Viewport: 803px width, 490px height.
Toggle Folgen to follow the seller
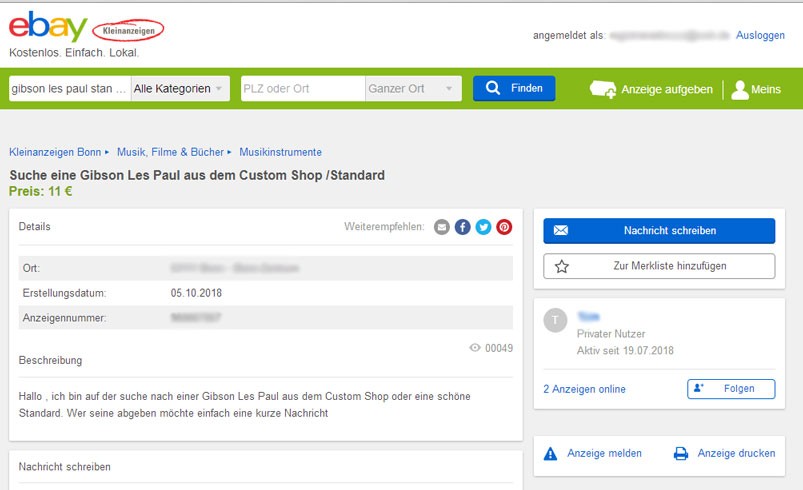point(731,389)
